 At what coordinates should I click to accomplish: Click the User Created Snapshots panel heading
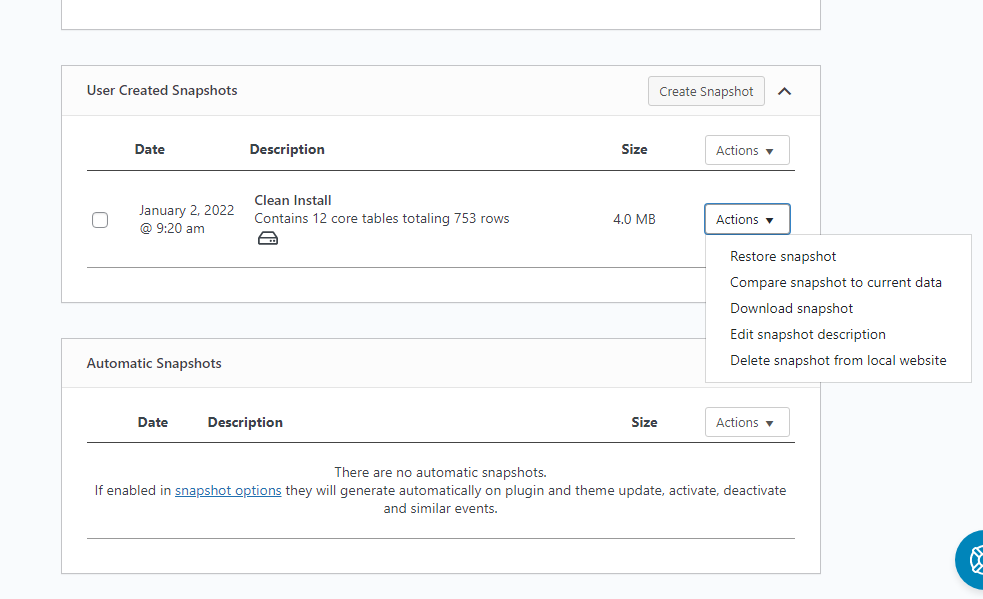click(162, 90)
